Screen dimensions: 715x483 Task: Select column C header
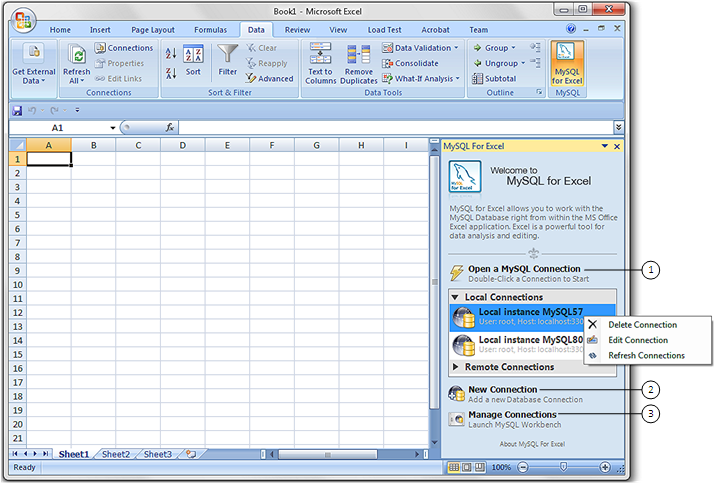pos(138,145)
